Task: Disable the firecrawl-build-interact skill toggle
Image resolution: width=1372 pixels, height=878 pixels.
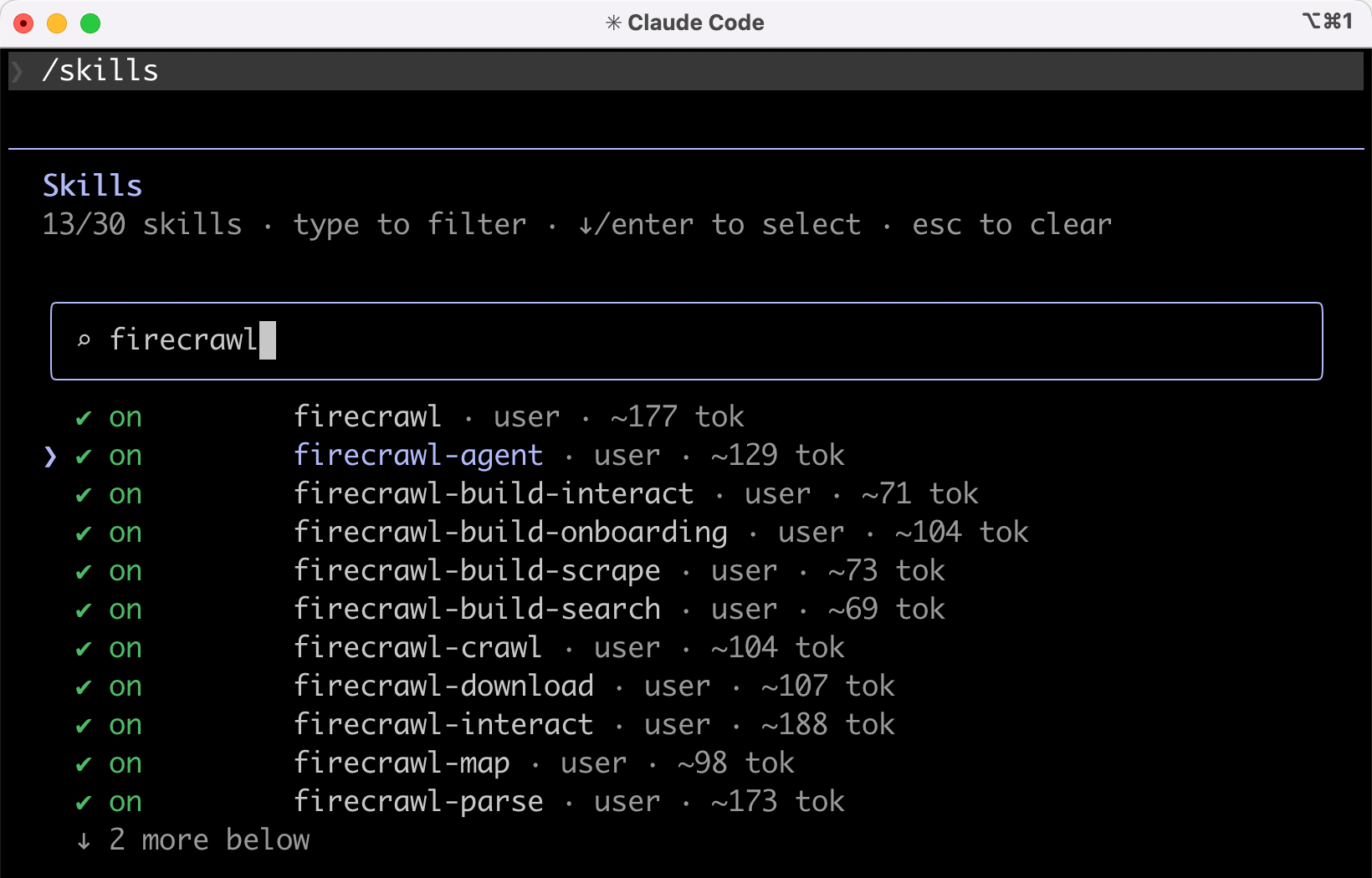Action: 125,494
